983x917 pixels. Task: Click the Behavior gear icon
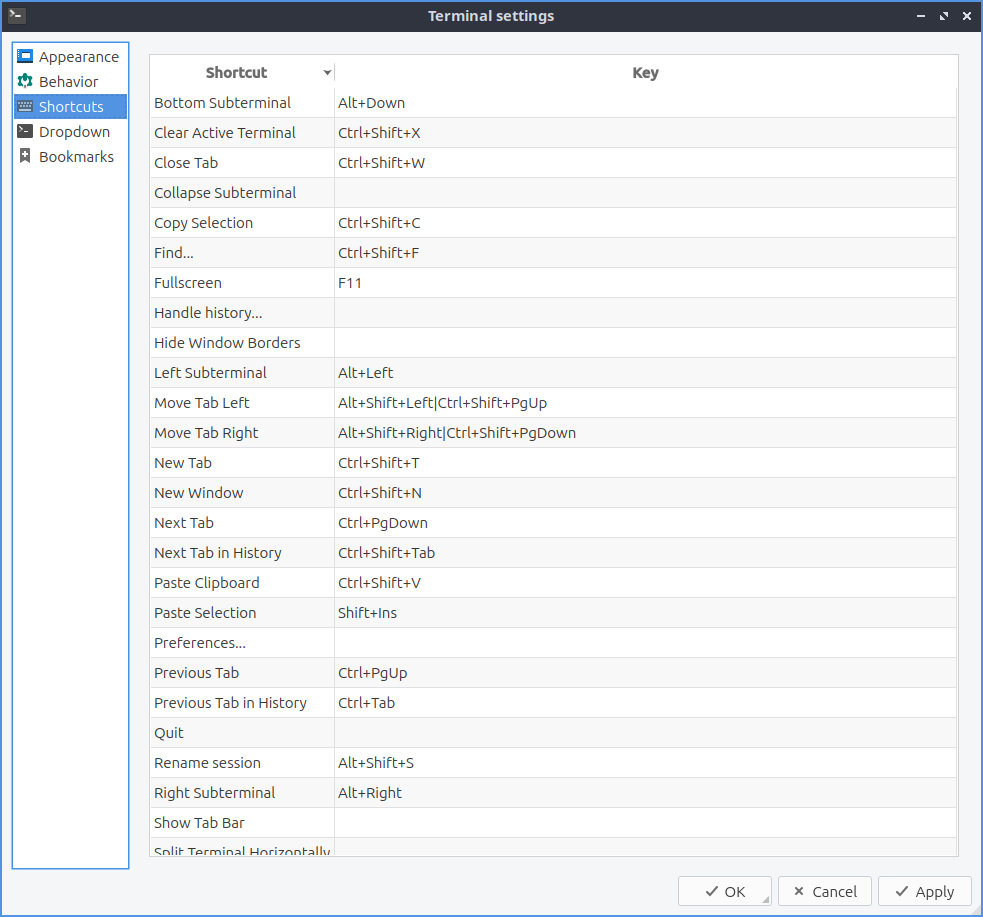tap(25, 82)
